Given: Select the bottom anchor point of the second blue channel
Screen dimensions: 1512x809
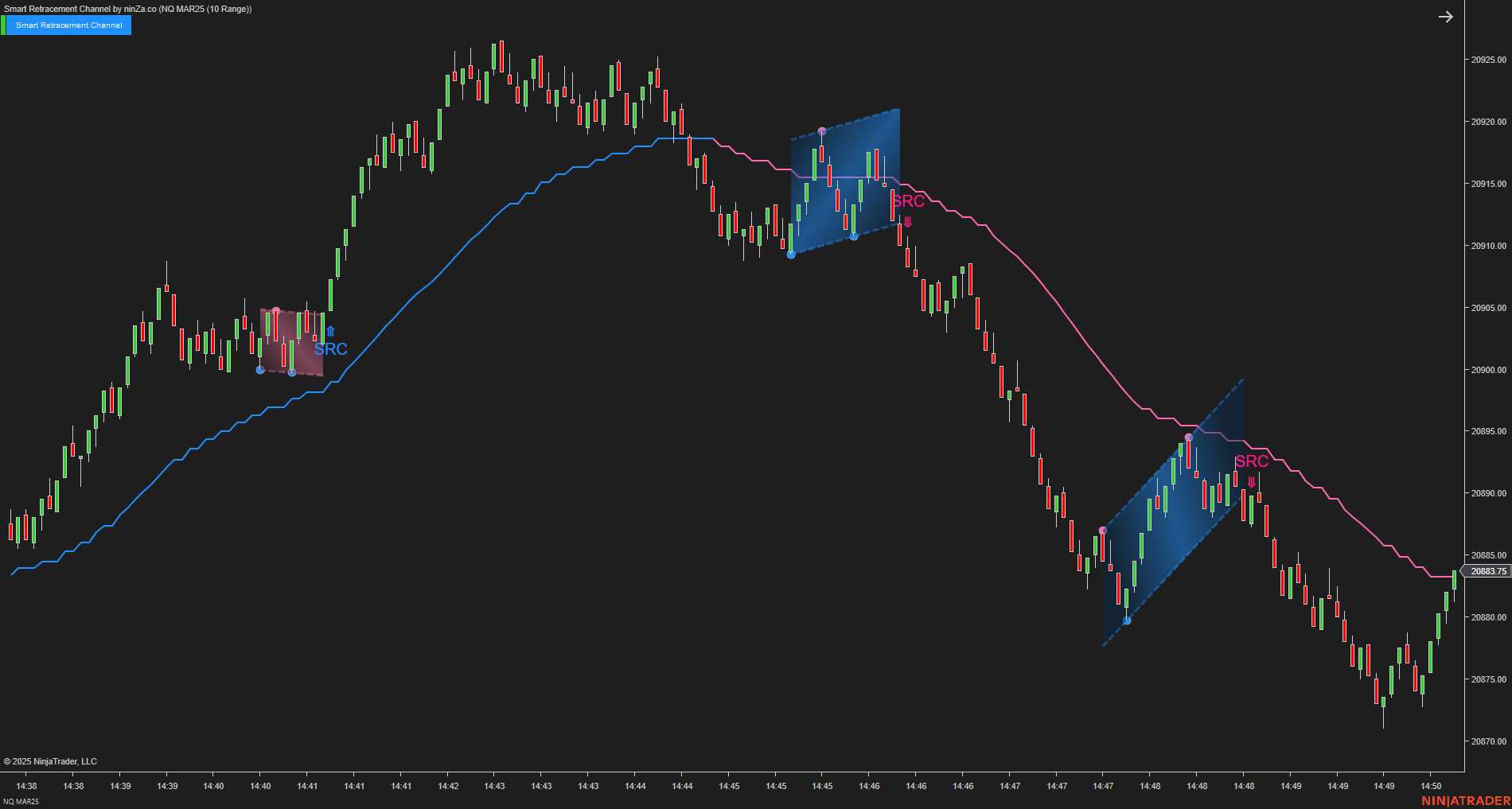Looking at the screenshot, I should click(x=1125, y=620).
